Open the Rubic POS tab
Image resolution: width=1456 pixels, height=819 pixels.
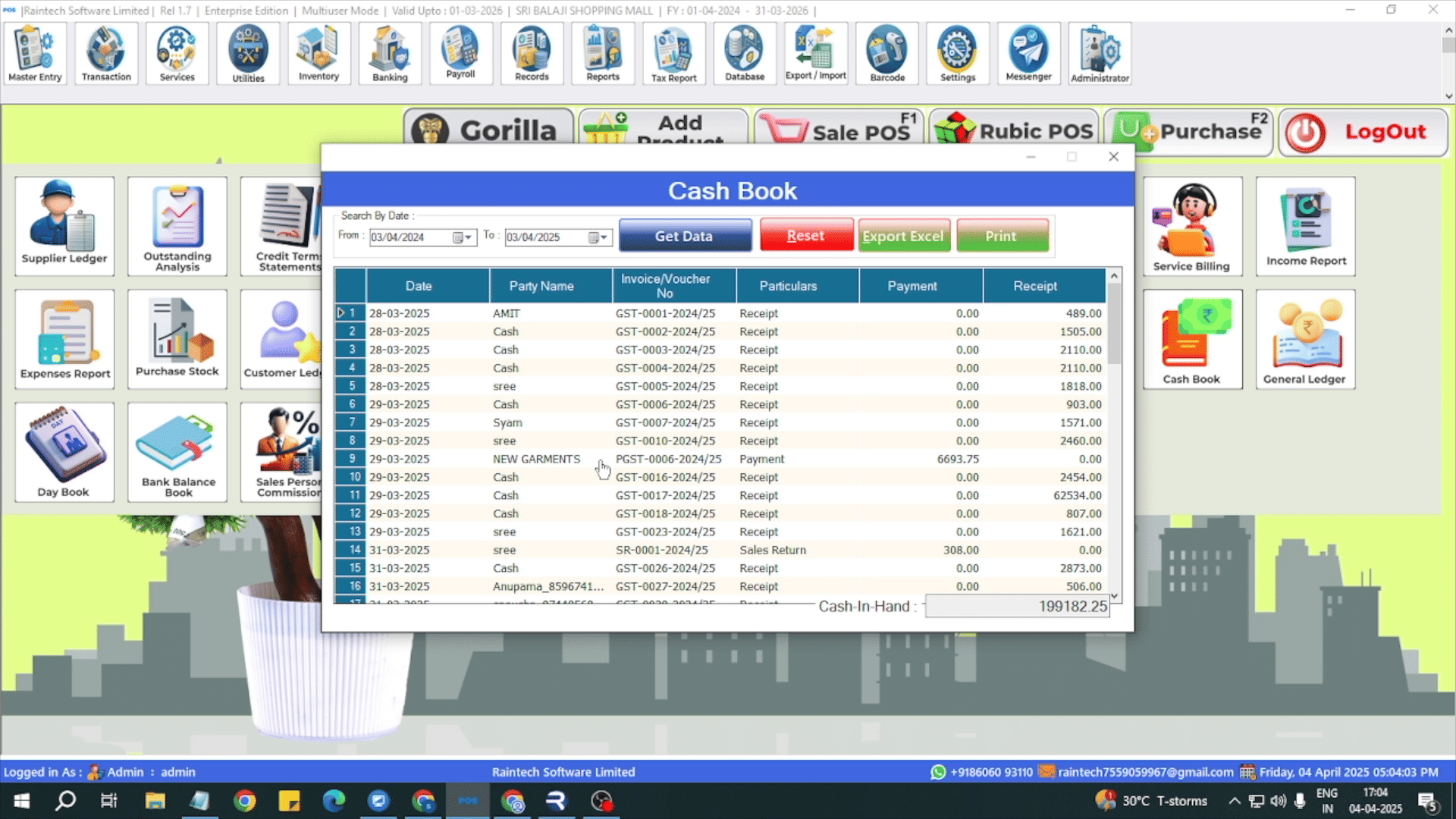(x=1015, y=130)
